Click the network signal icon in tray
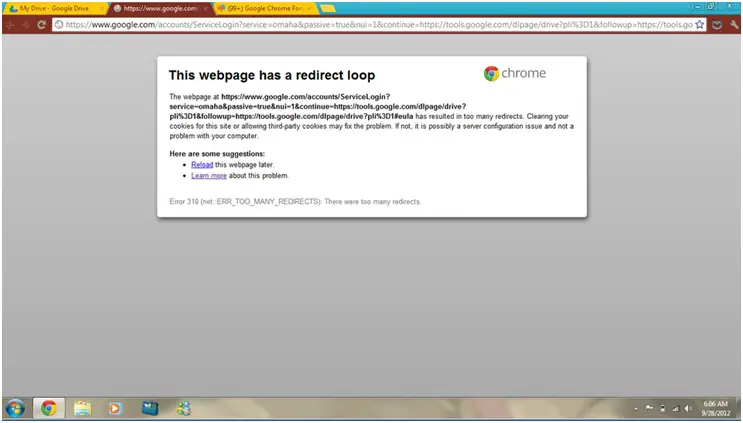743x423 pixels. pyautogui.click(x=675, y=408)
